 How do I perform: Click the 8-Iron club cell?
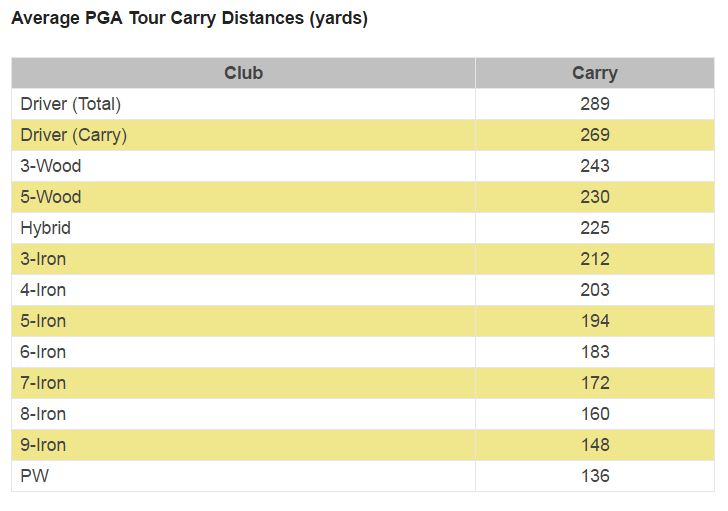[x=43, y=414]
